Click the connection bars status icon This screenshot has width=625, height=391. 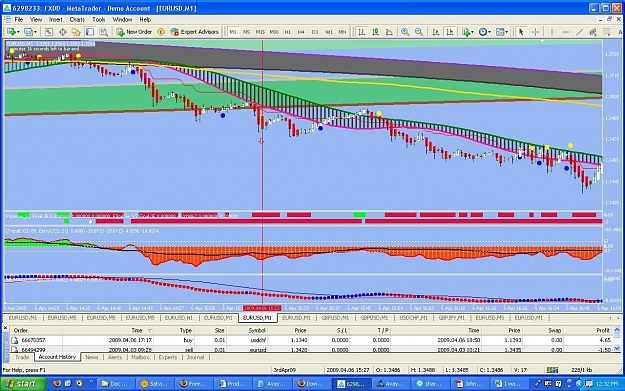pos(552,370)
